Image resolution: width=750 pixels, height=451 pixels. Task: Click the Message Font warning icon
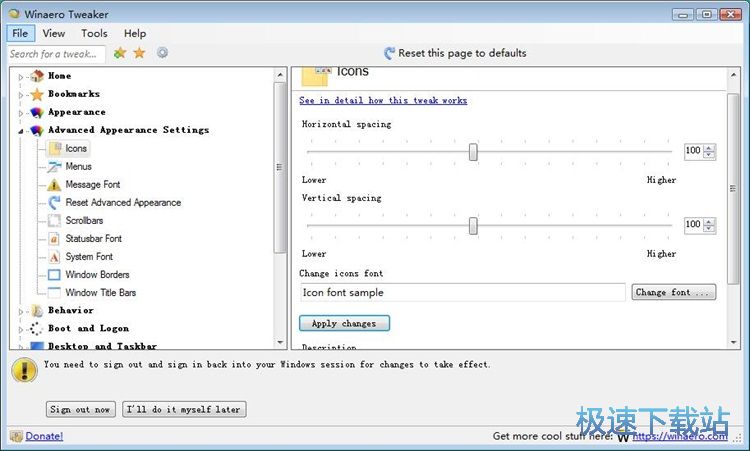tap(54, 185)
